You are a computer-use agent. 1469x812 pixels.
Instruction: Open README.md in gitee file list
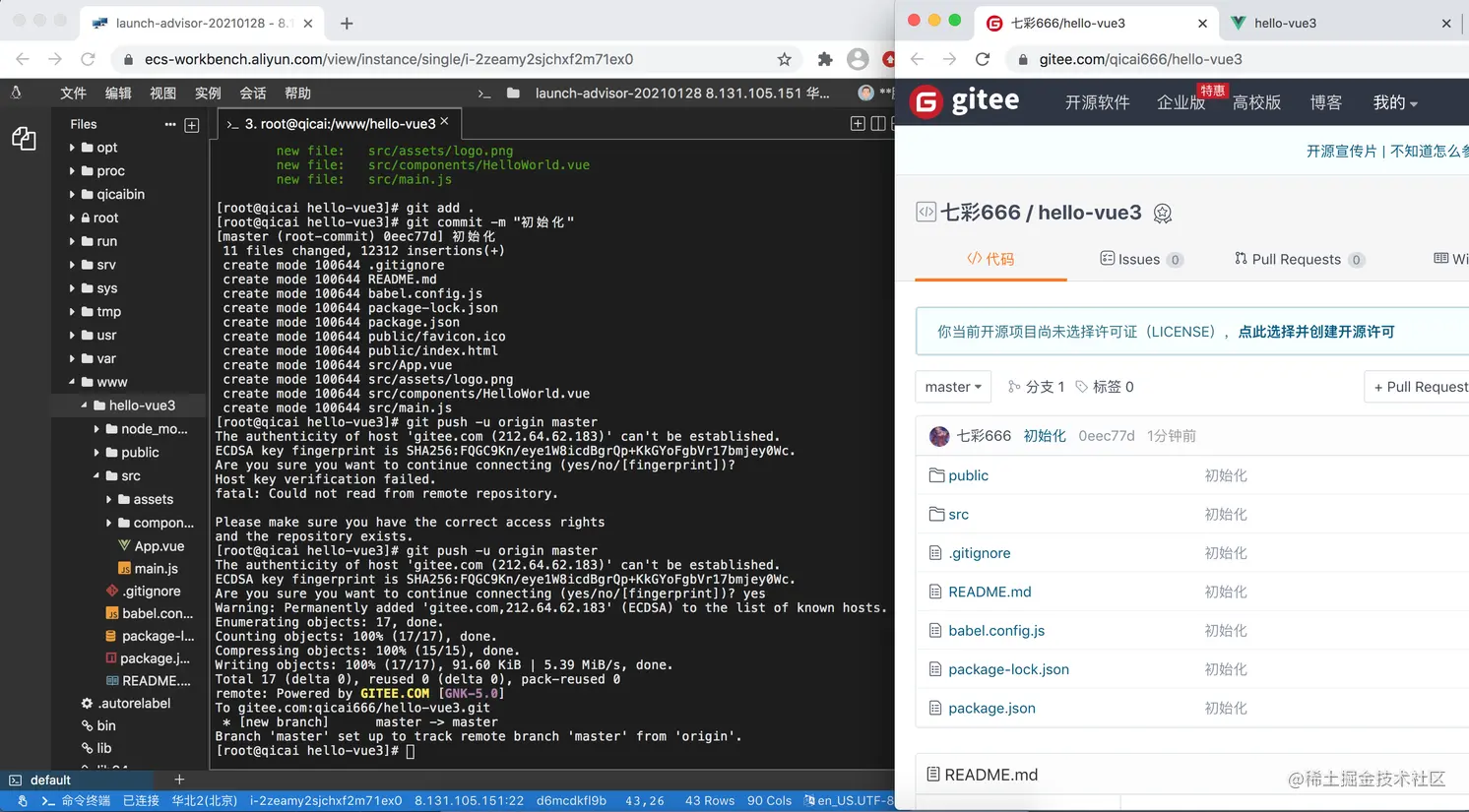(x=990, y=592)
